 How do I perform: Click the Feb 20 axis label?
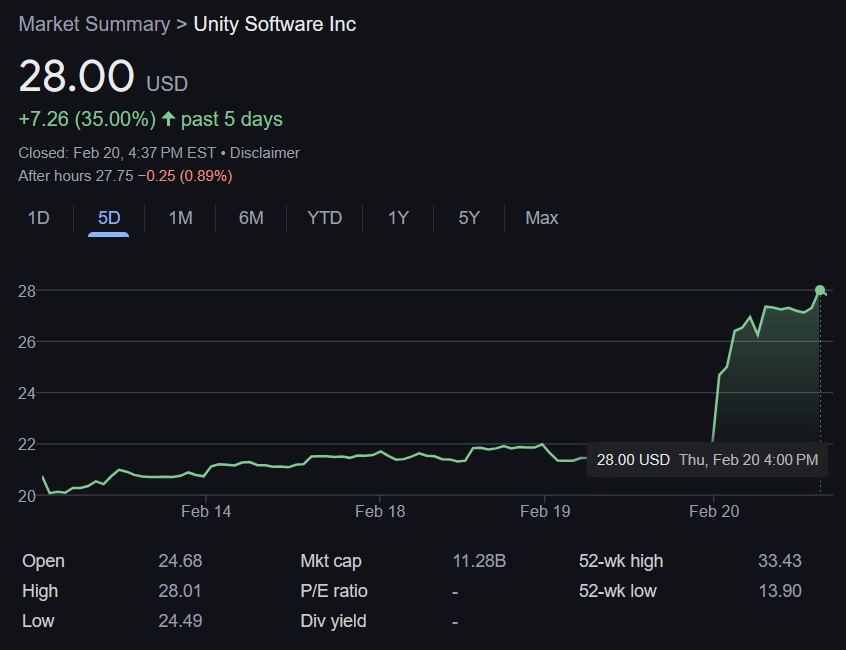tap(714, 511)
